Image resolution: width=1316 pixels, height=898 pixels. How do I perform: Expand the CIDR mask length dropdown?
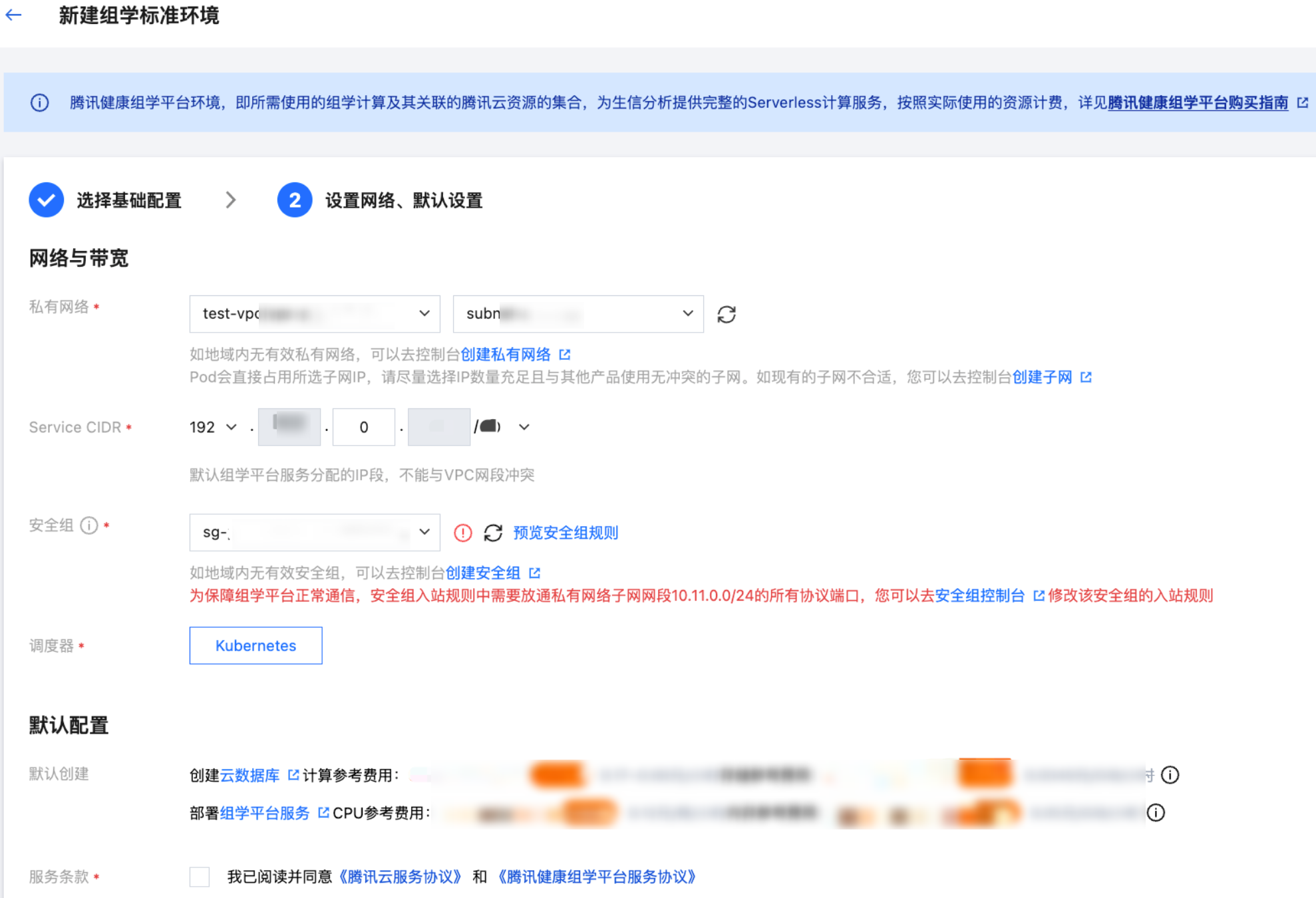(x=524, y=427)
